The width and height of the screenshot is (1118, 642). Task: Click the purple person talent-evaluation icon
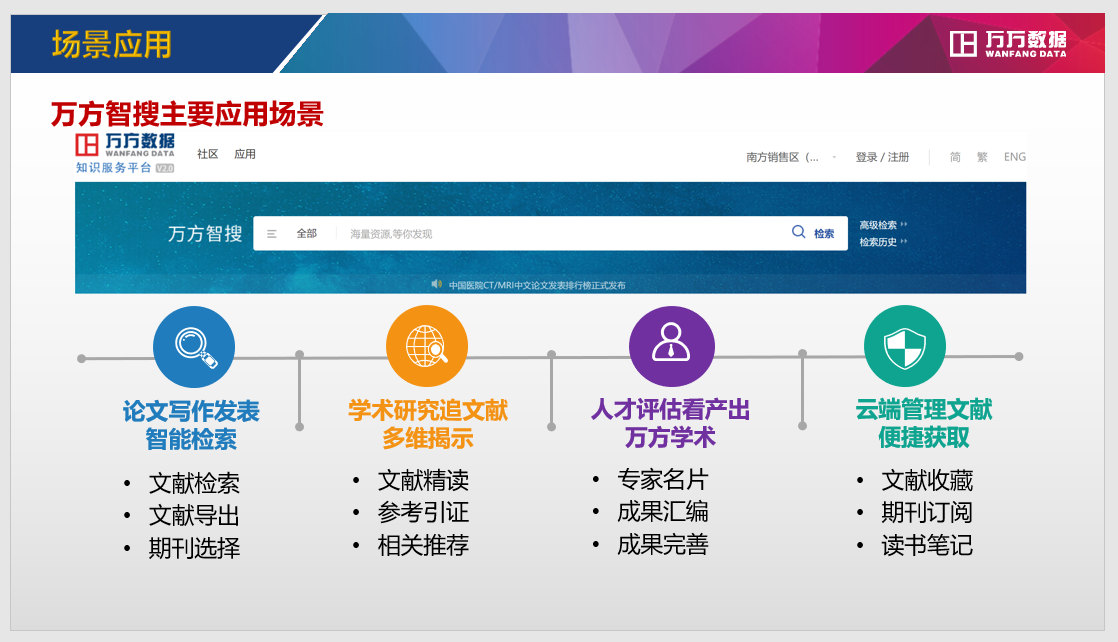[x=671, y=346]
